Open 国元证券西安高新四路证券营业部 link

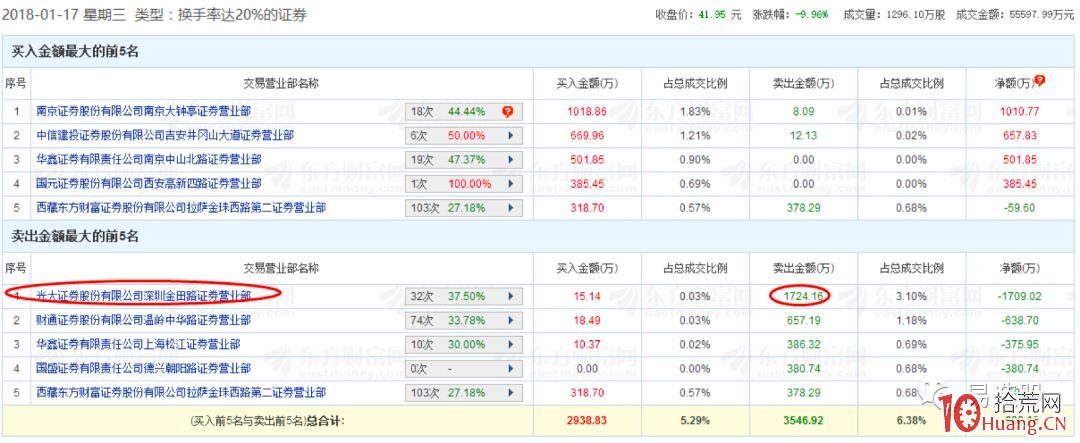click(149, 184)
